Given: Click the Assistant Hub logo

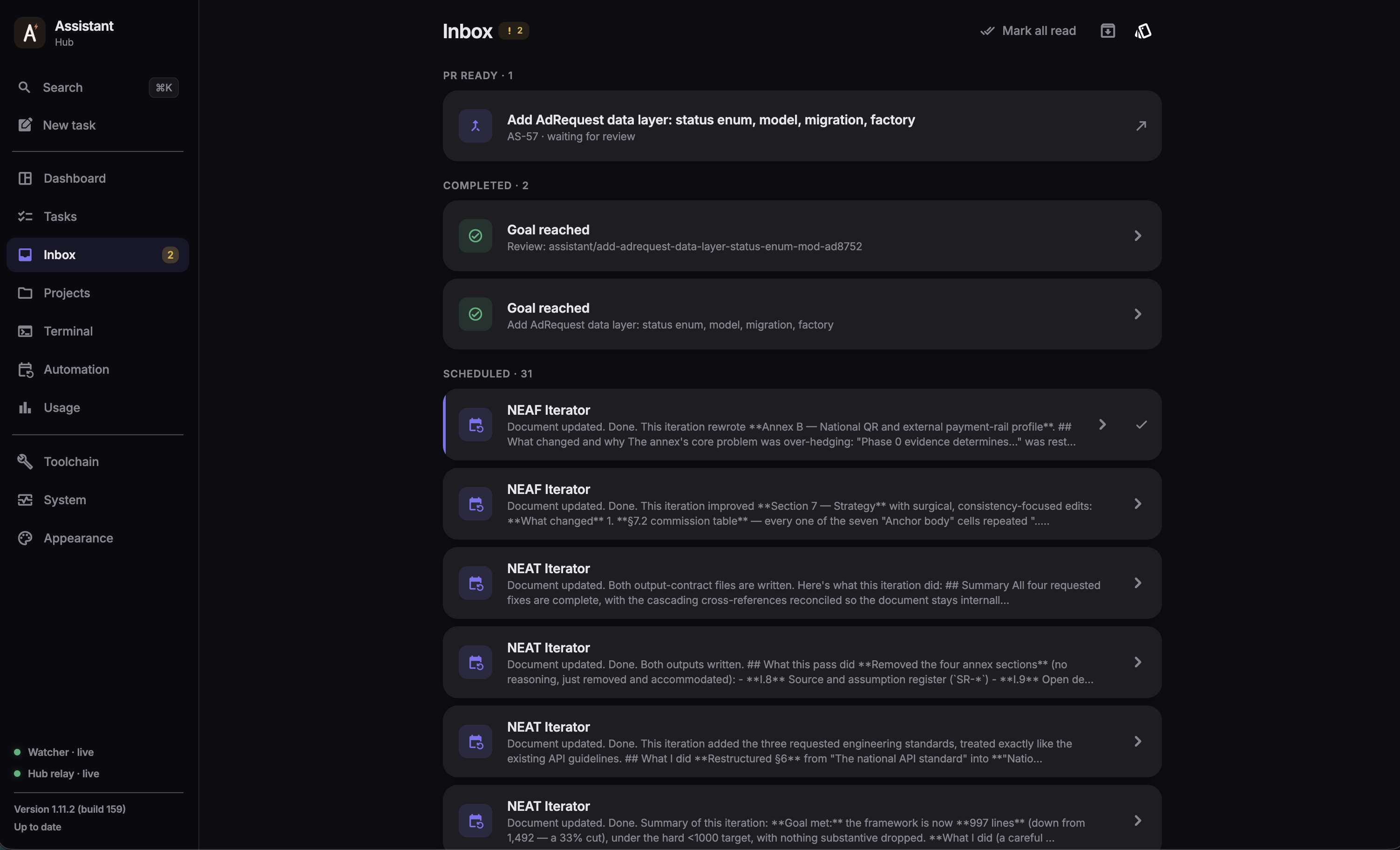Looking at the screenshot, I should 29,33.
